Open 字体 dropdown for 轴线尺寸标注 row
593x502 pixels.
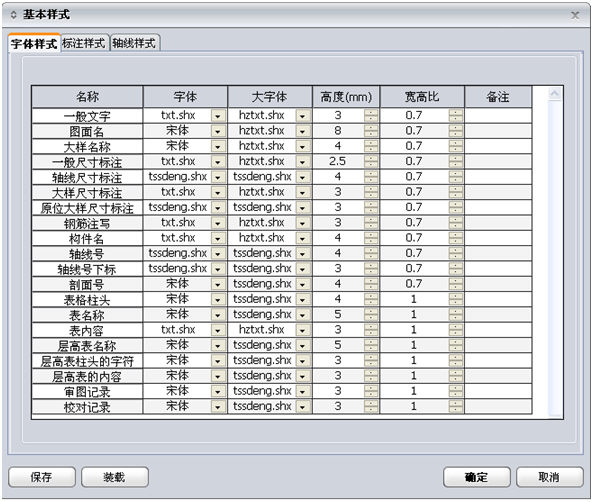(218, 177)
